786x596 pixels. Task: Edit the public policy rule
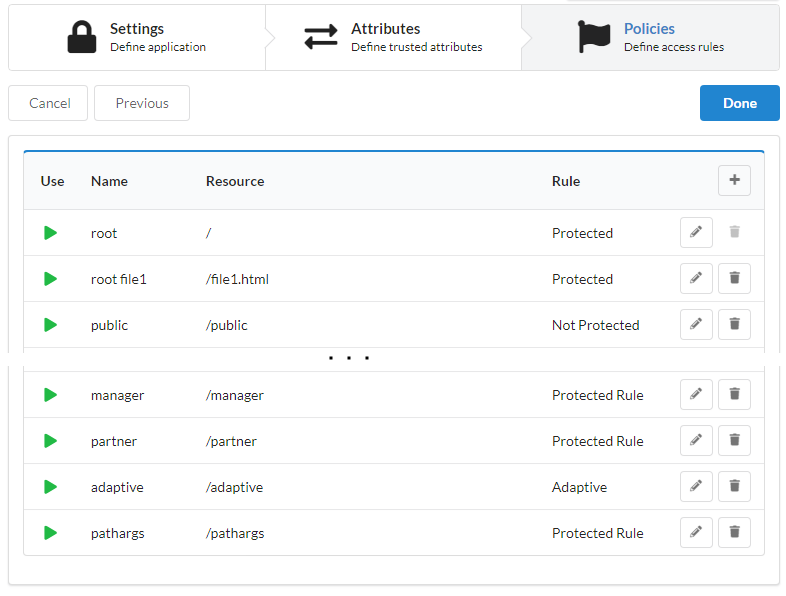coord(696,324)
